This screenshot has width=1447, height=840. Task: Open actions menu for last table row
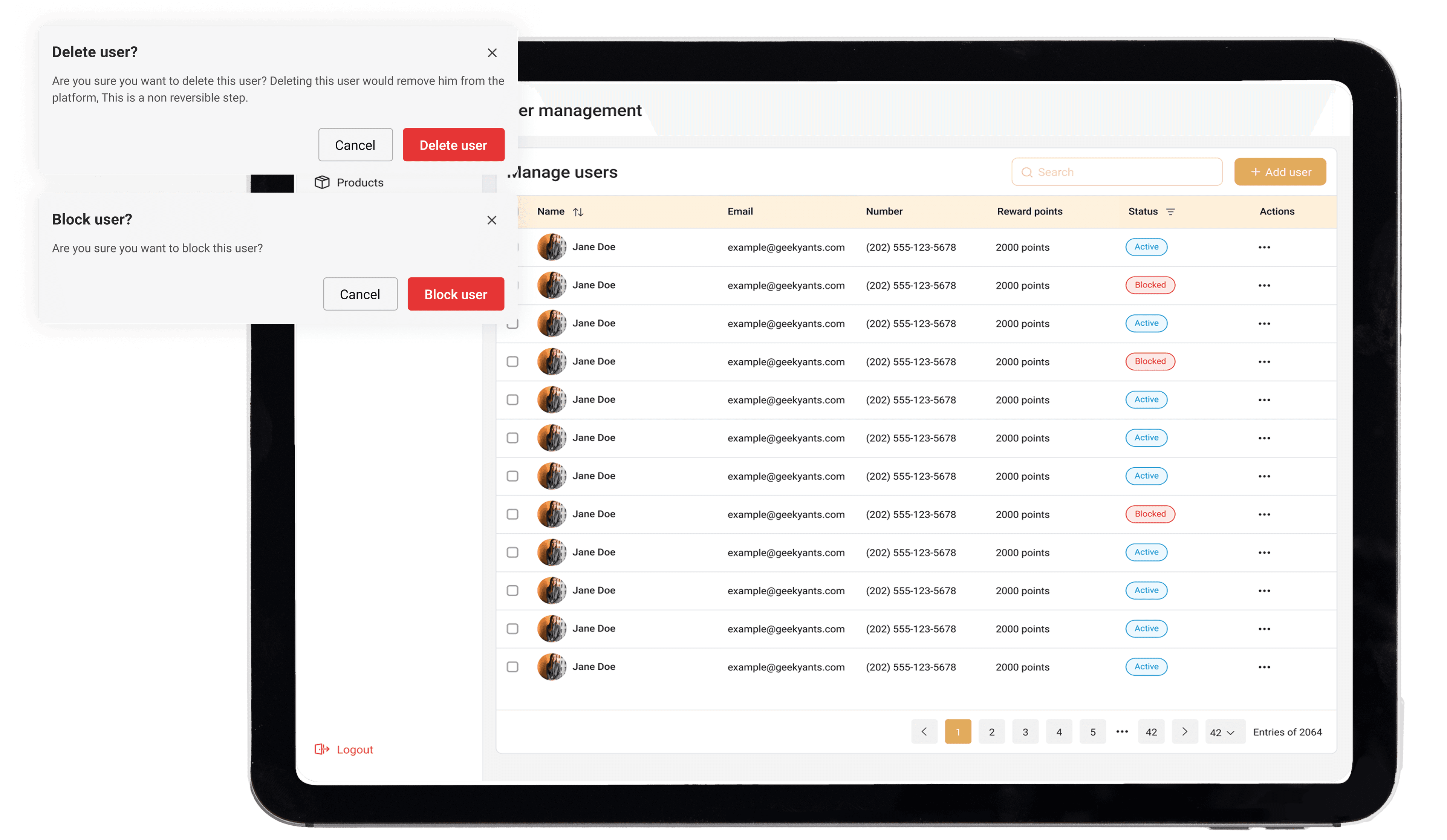coord(1264,667)
